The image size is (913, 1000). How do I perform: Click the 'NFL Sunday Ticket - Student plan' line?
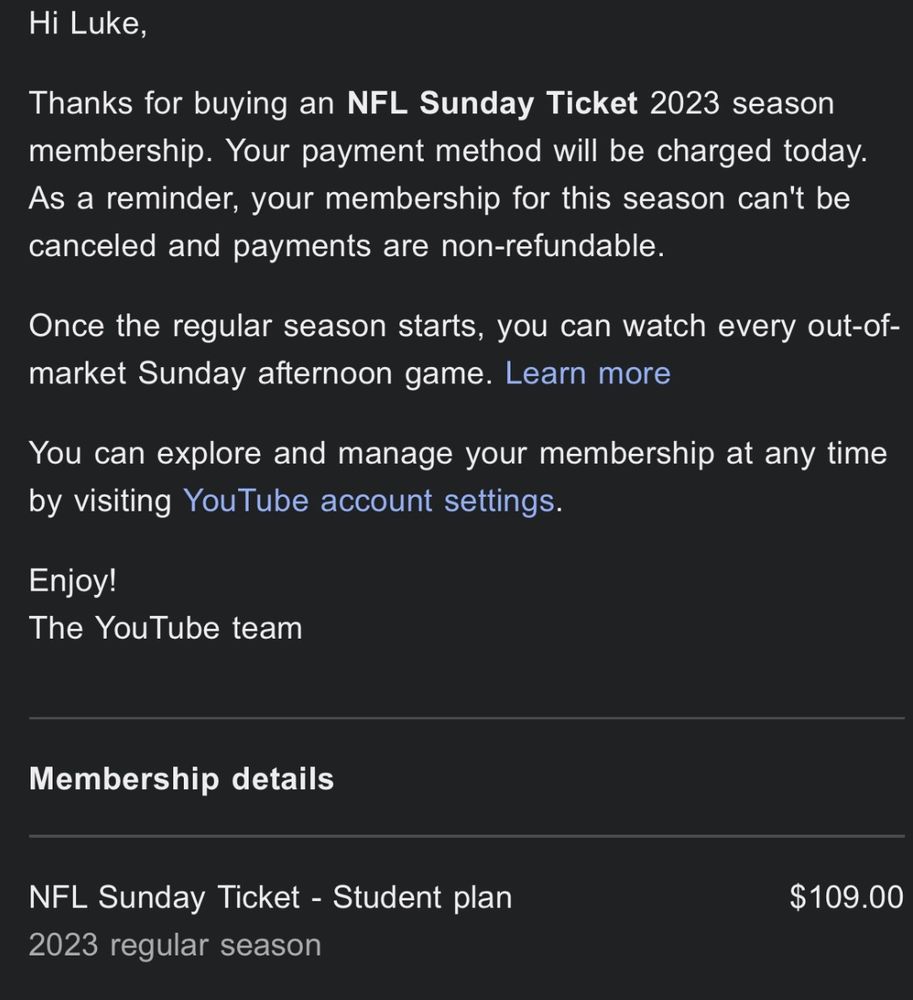pyautogui.click(x=270, y=897)
